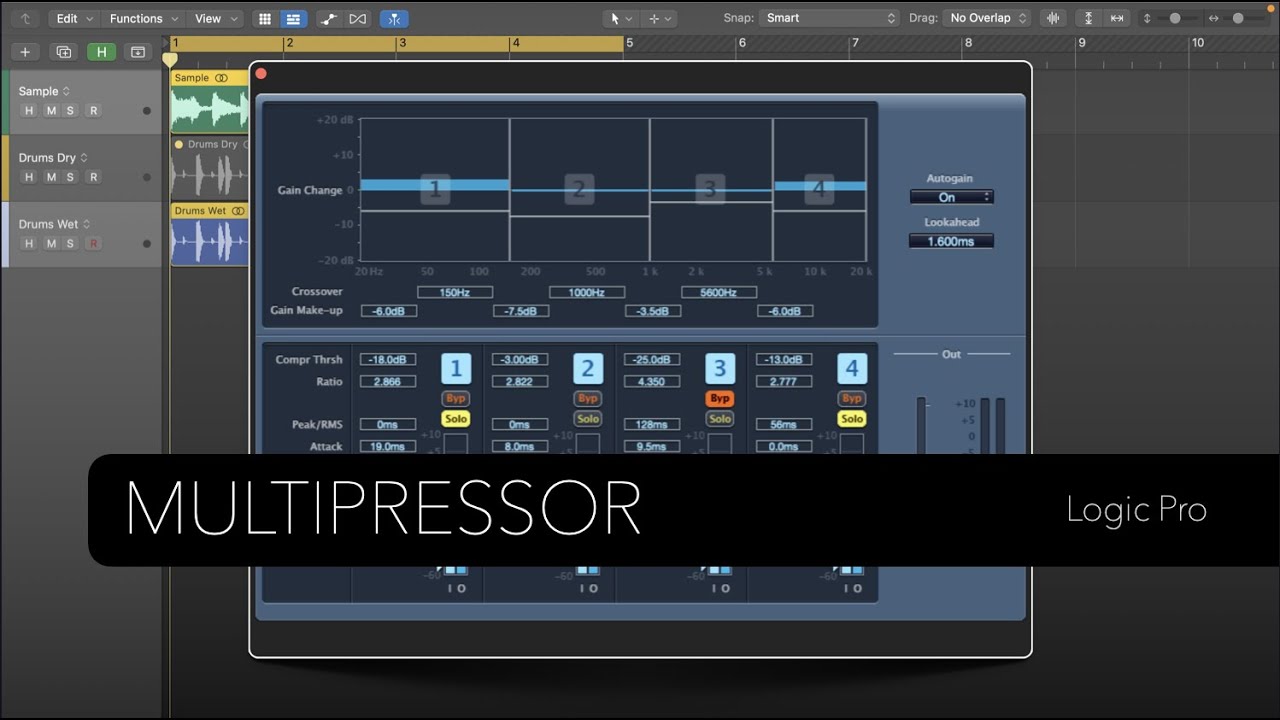
Task: Solo band 4
Action: (x=852, y=419)
